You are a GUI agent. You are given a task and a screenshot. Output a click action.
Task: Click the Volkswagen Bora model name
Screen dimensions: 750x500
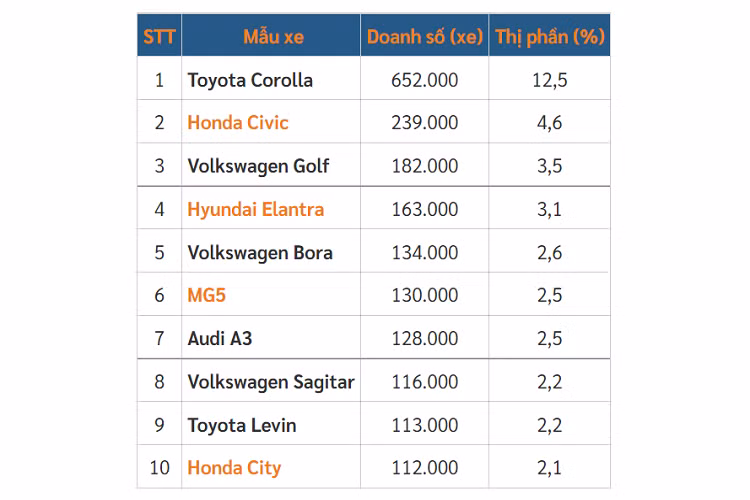point(260,253)
